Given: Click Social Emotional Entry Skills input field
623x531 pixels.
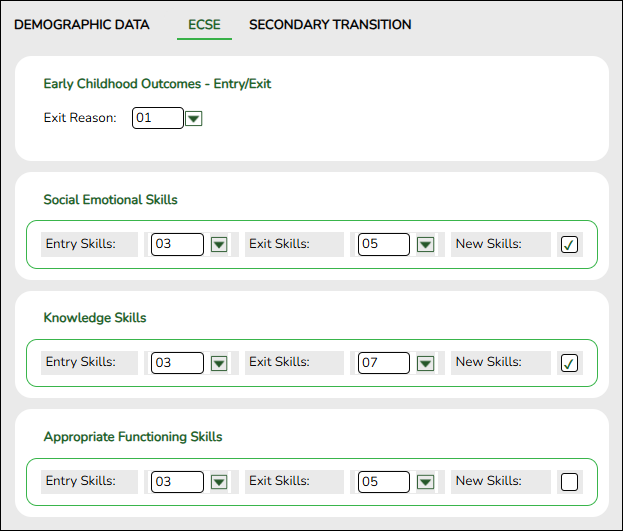Looking at the screenshot, I should [x=177, y=245].
